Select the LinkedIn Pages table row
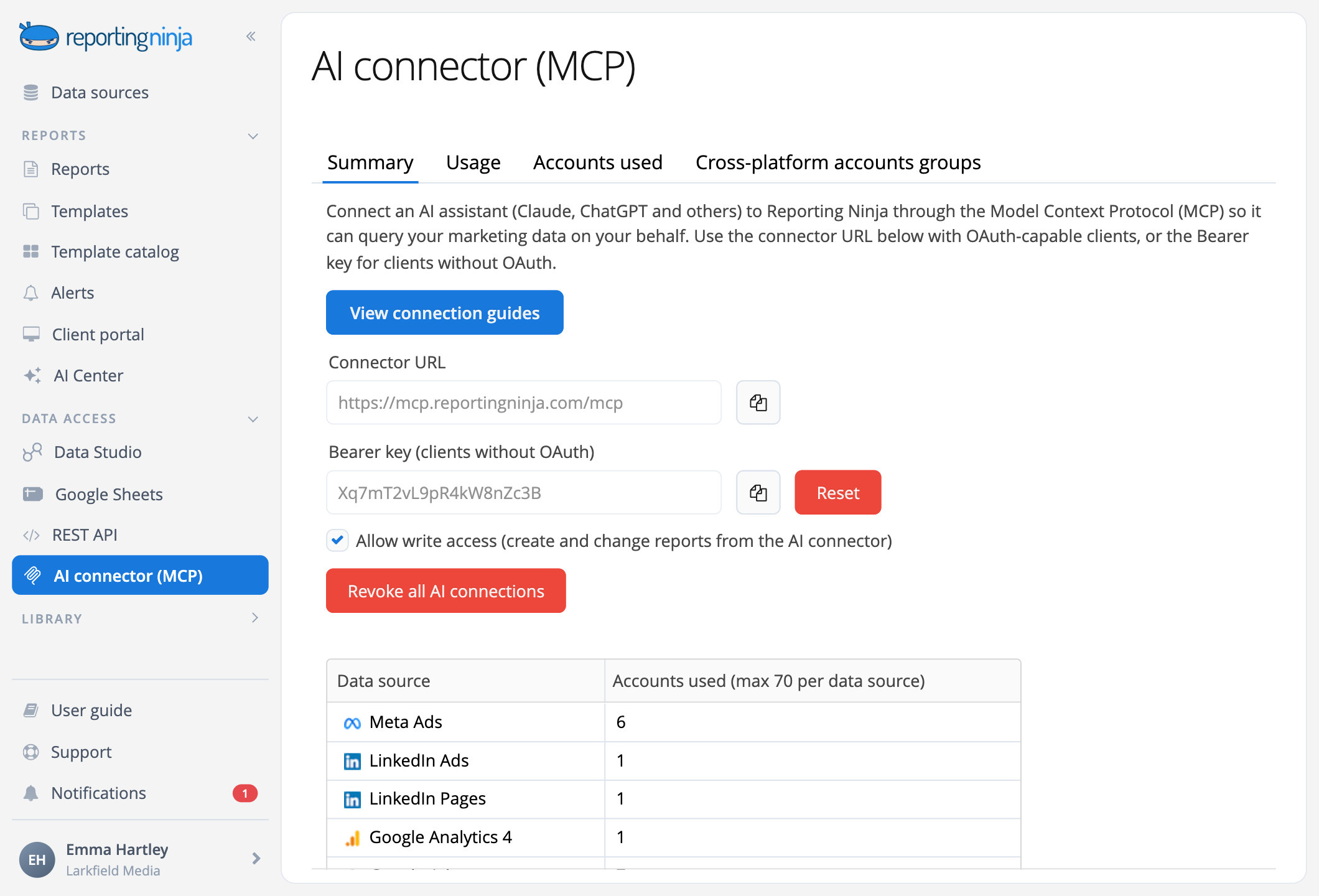 (x=673, y=799)
